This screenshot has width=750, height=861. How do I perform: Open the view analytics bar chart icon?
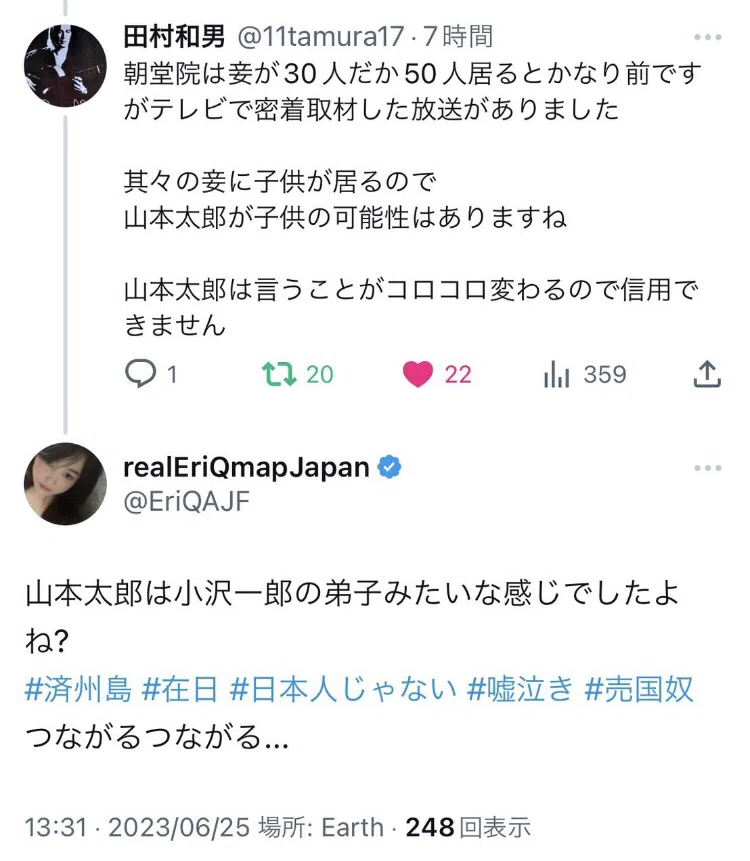[556, 374]
